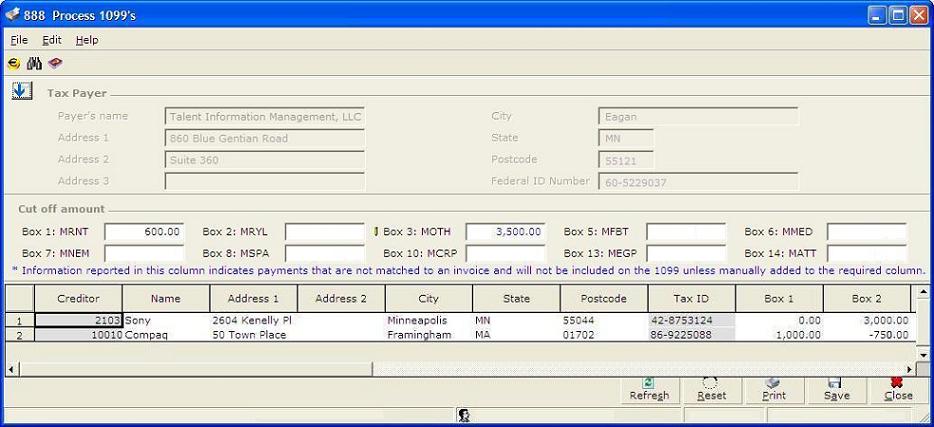The height and width of the screenshot is (427, 934).
Task: Click the Box 10: MCRP amount field
Action: (505, 254)
